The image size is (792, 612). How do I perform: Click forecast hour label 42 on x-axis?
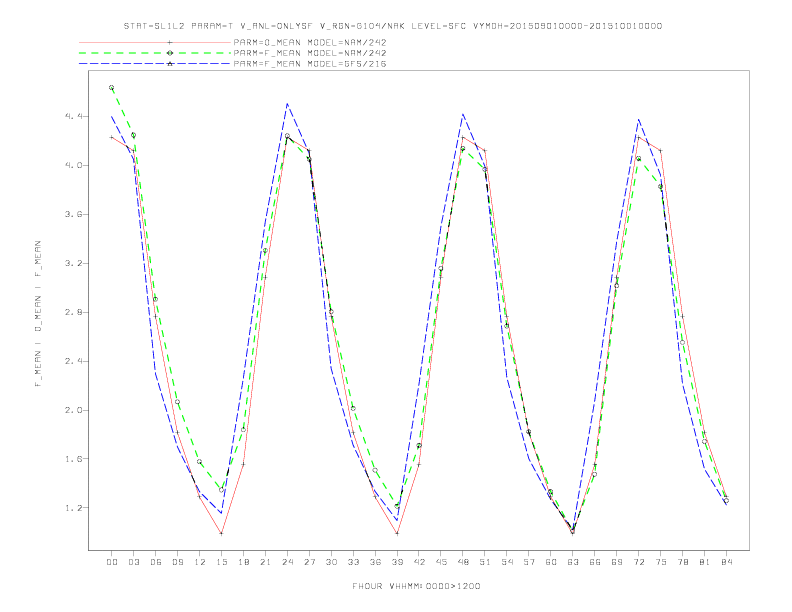(x=419, y=562)
